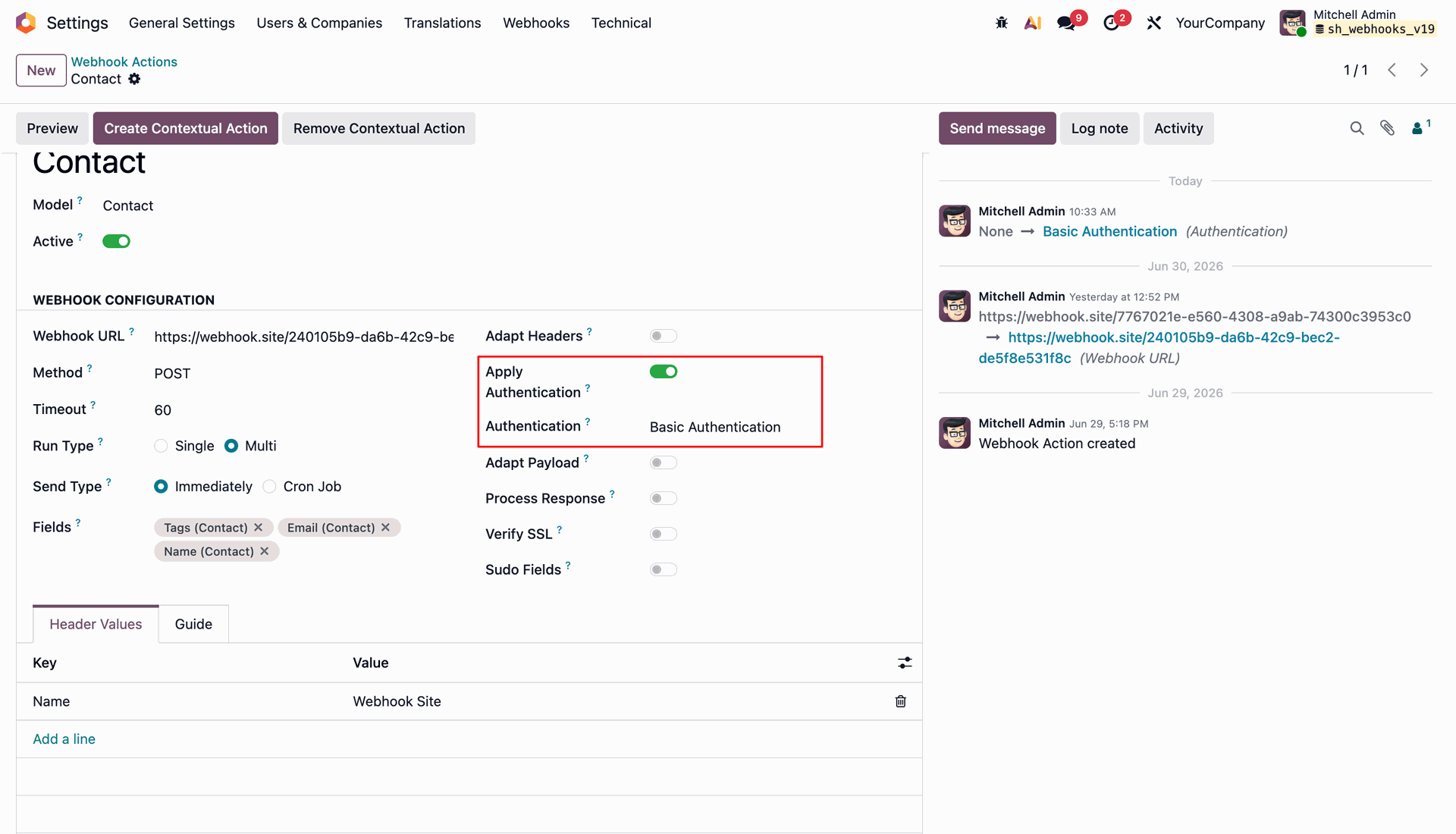
Task: Open column settings adjust icon in table
Action: [905, 663]
